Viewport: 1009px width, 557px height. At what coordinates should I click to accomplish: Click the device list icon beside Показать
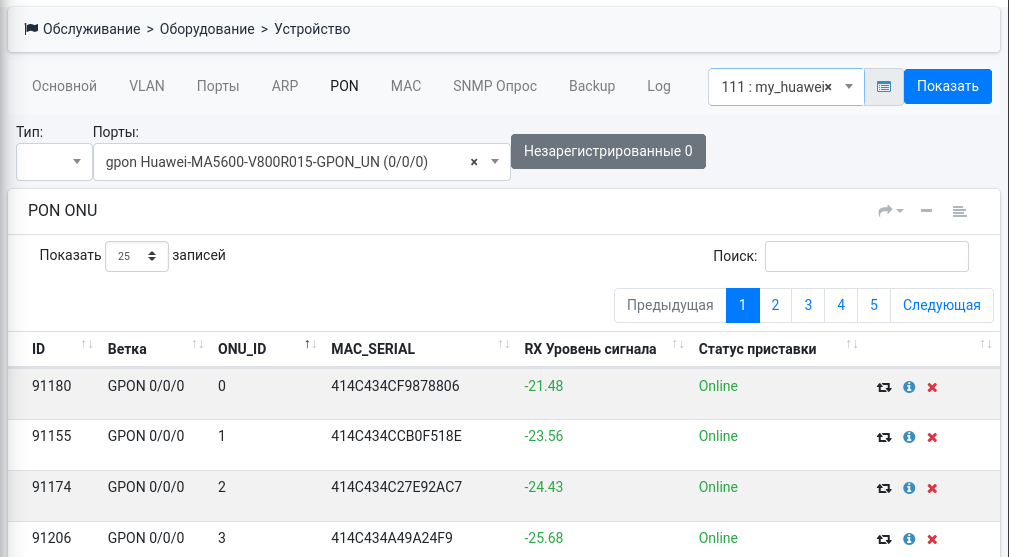(x=884, y=87)
